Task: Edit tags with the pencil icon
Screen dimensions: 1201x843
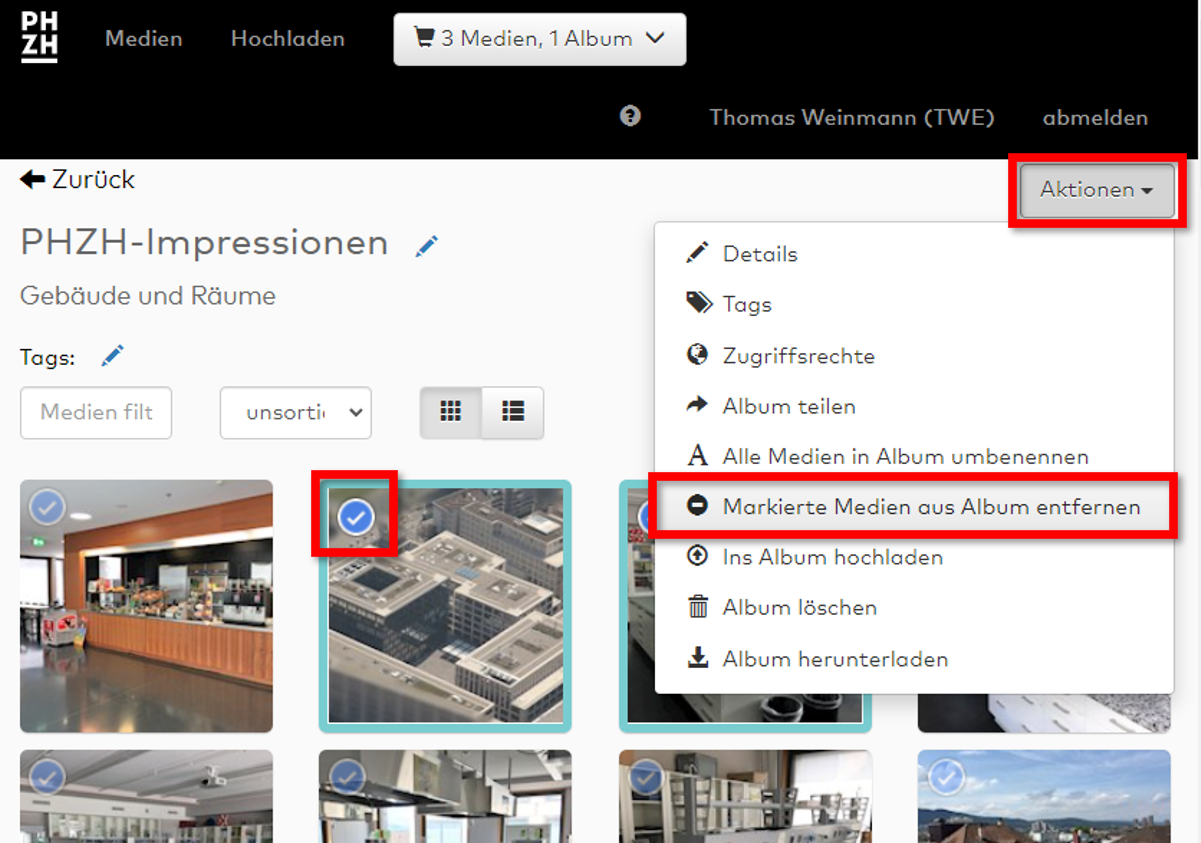Action: [x=112, y=355]
